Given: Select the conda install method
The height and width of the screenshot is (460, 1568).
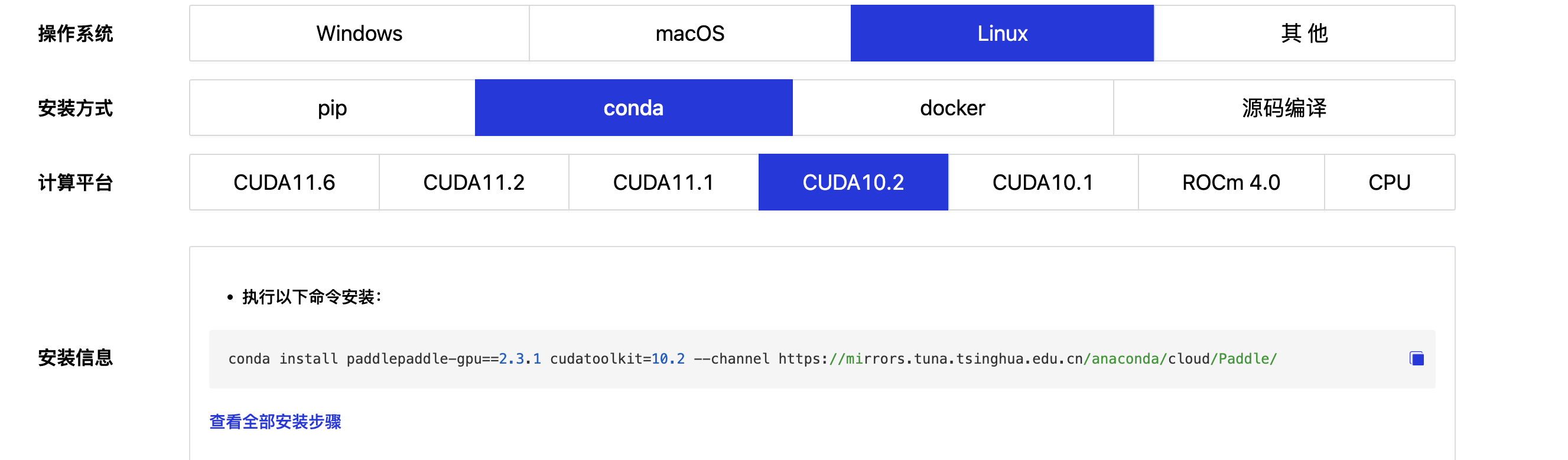Looking at the screenshot, I should coord(633,108).
